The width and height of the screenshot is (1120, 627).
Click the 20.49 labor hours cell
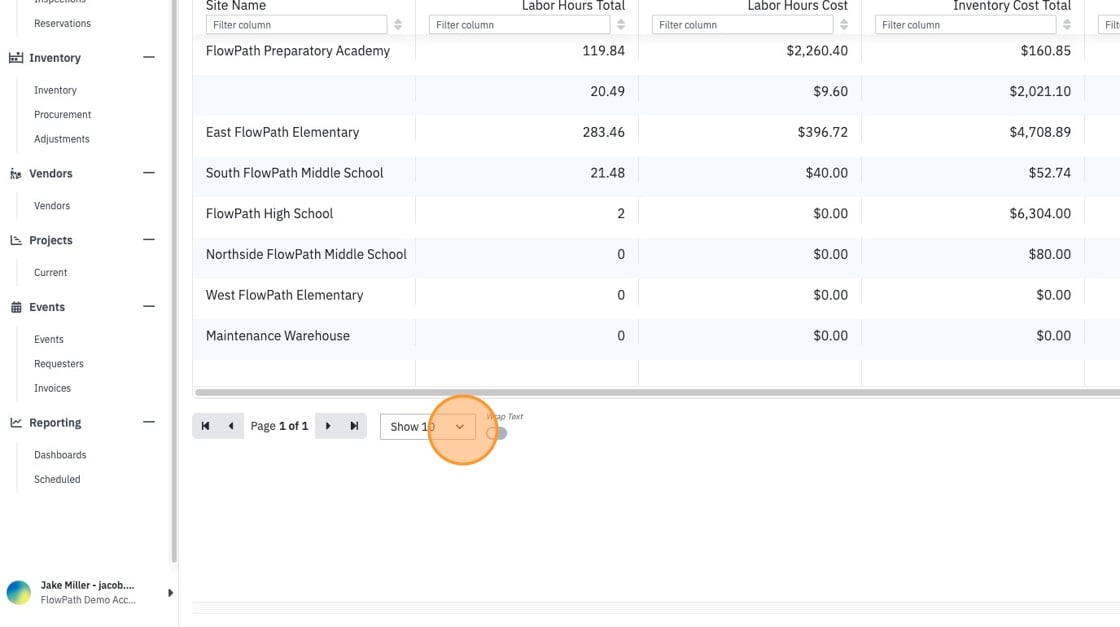click(607, 91)
